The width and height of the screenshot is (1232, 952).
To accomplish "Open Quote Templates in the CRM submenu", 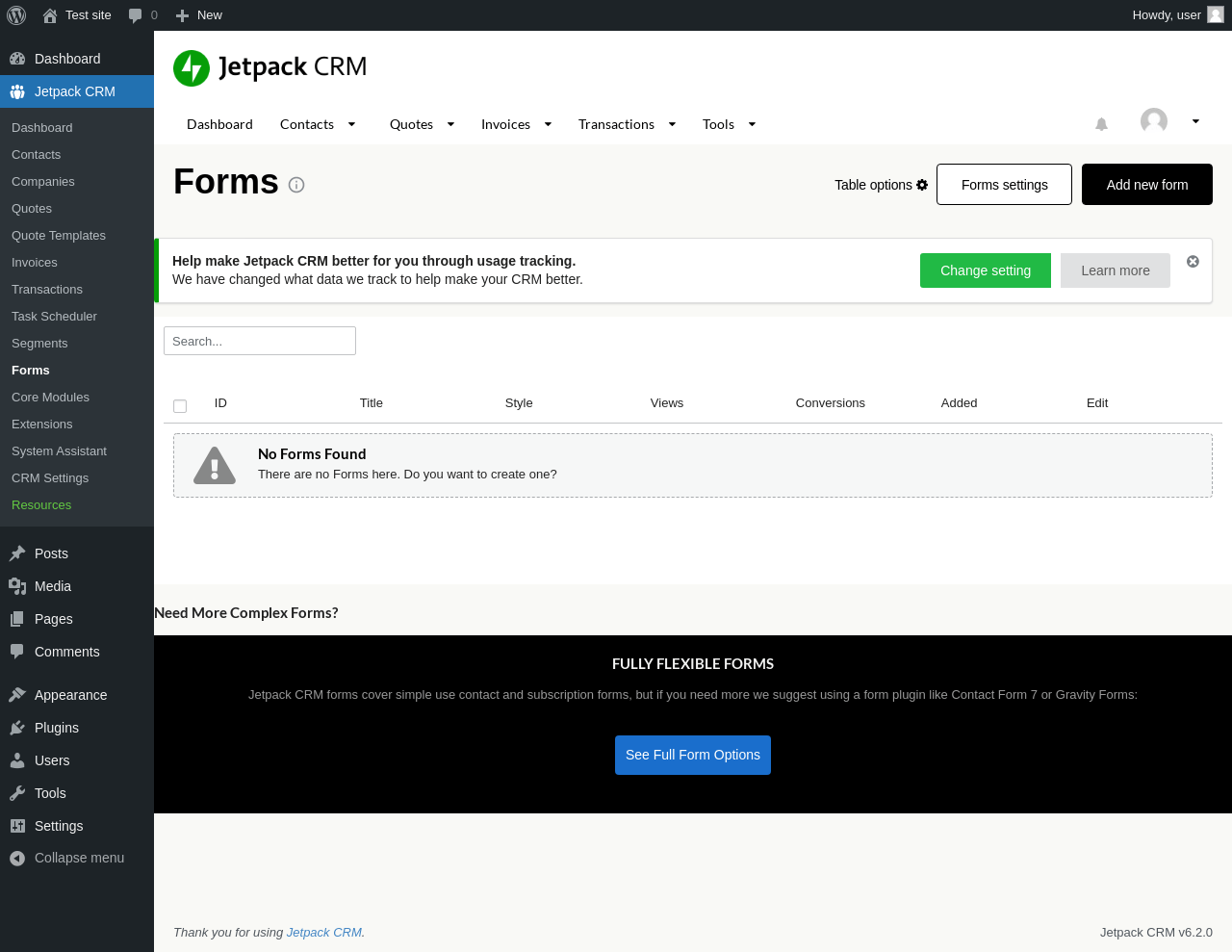I will pos(59,236).
